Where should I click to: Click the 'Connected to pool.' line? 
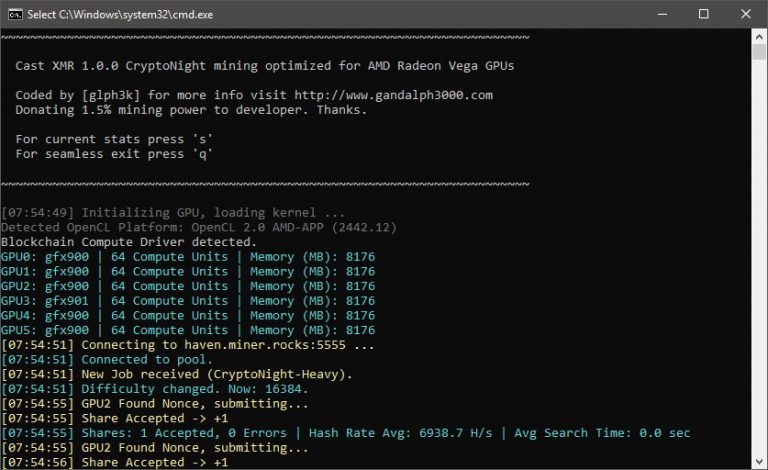[x=107, y=359]
